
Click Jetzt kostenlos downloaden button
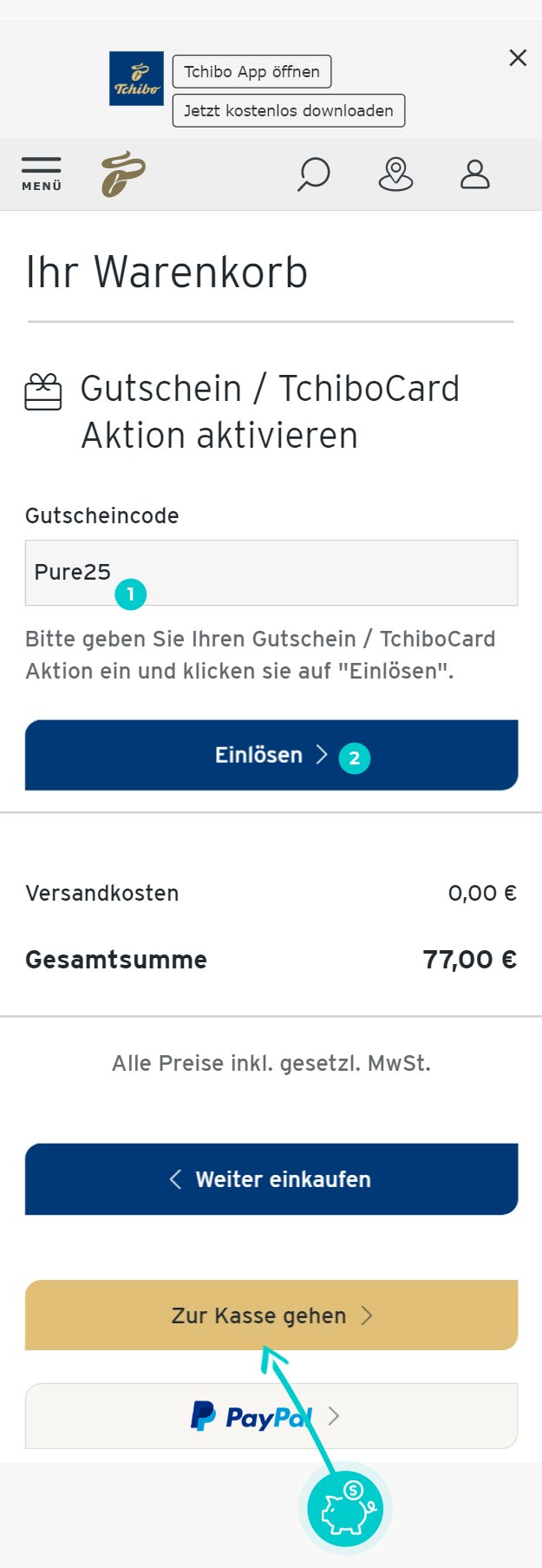coord(289,110)
